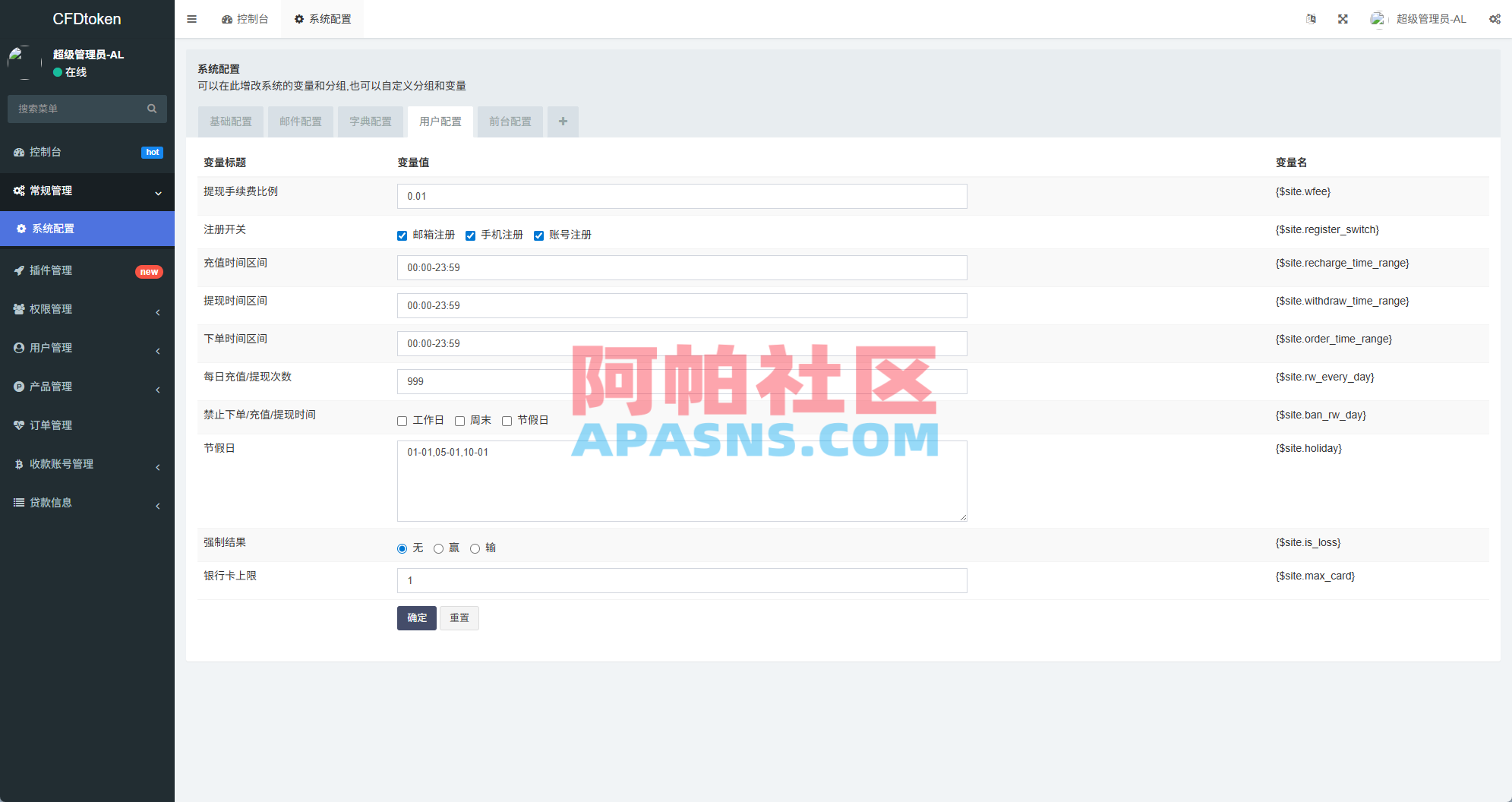Click the fullscreen toggle icon
Viewport: 1512px width, 802px height.
1343,19
